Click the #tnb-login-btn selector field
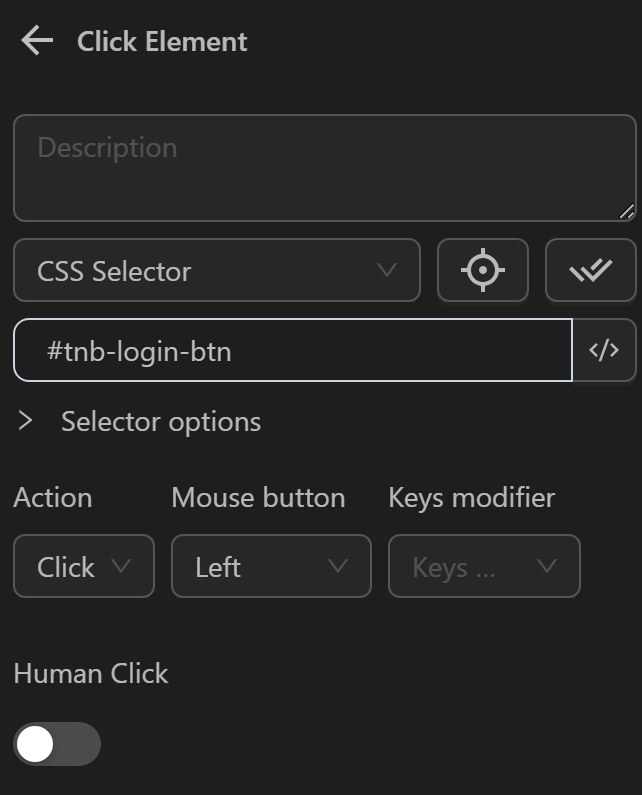The image size is (642, 795). (x=292, y=350)
